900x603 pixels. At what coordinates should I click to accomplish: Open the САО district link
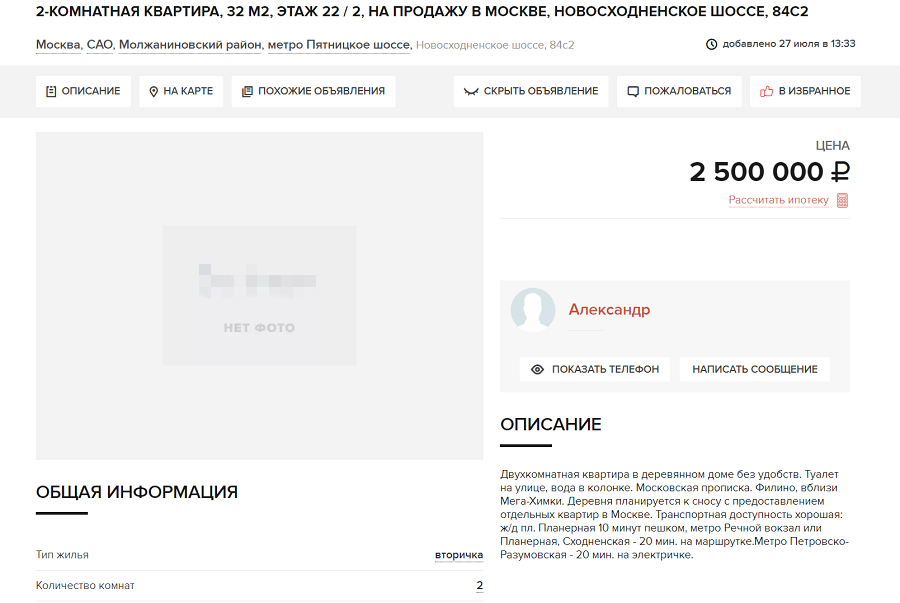click(x=100, y=45)
